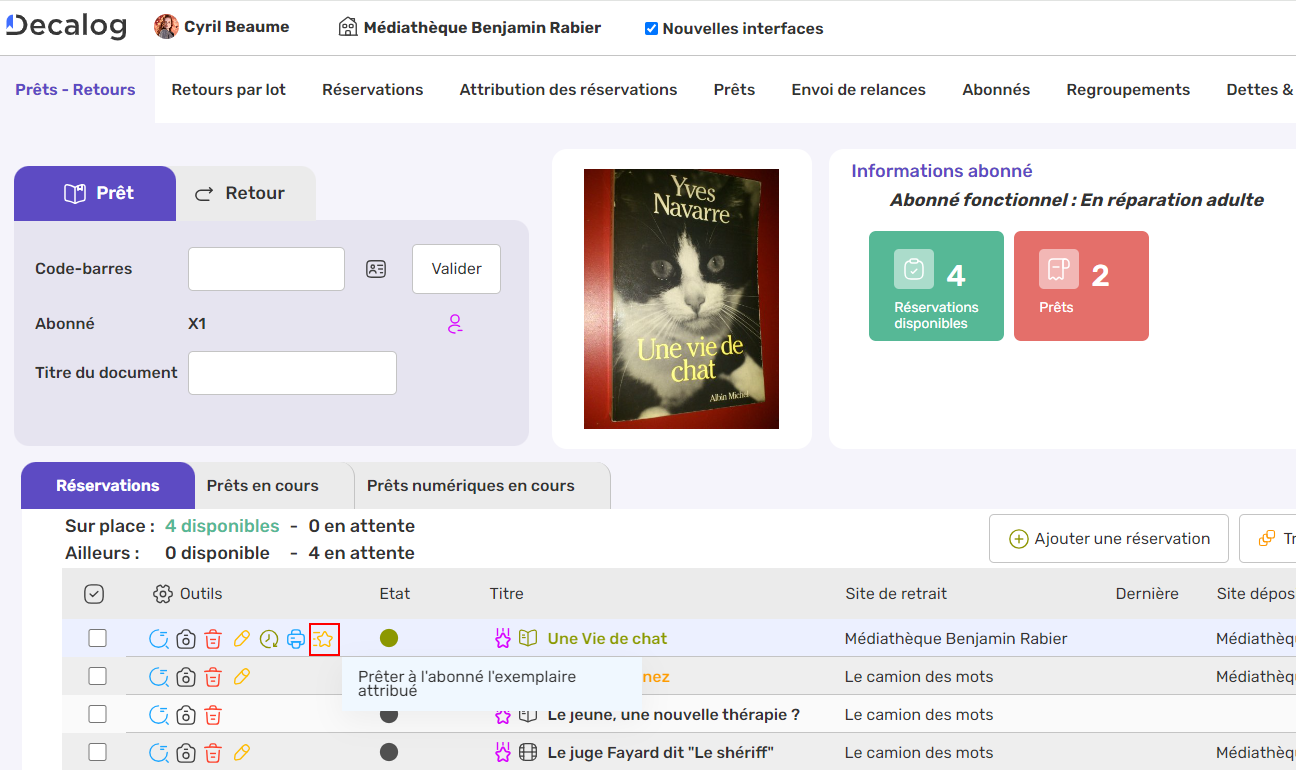The height and width of the screenshot is (770, 1296).
Task: Uncheck the Nouvelles interfaces checkbox
Action: pyautogui.click(x=651, y=28)
